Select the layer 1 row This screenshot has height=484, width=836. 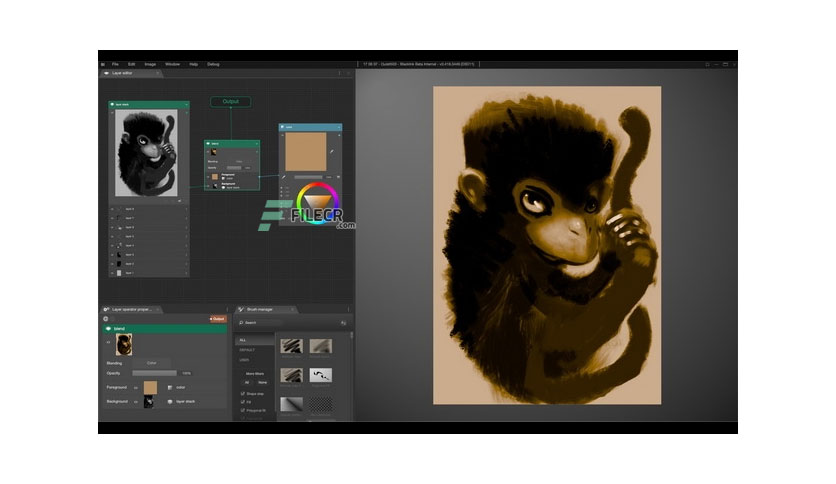point(149,273)
